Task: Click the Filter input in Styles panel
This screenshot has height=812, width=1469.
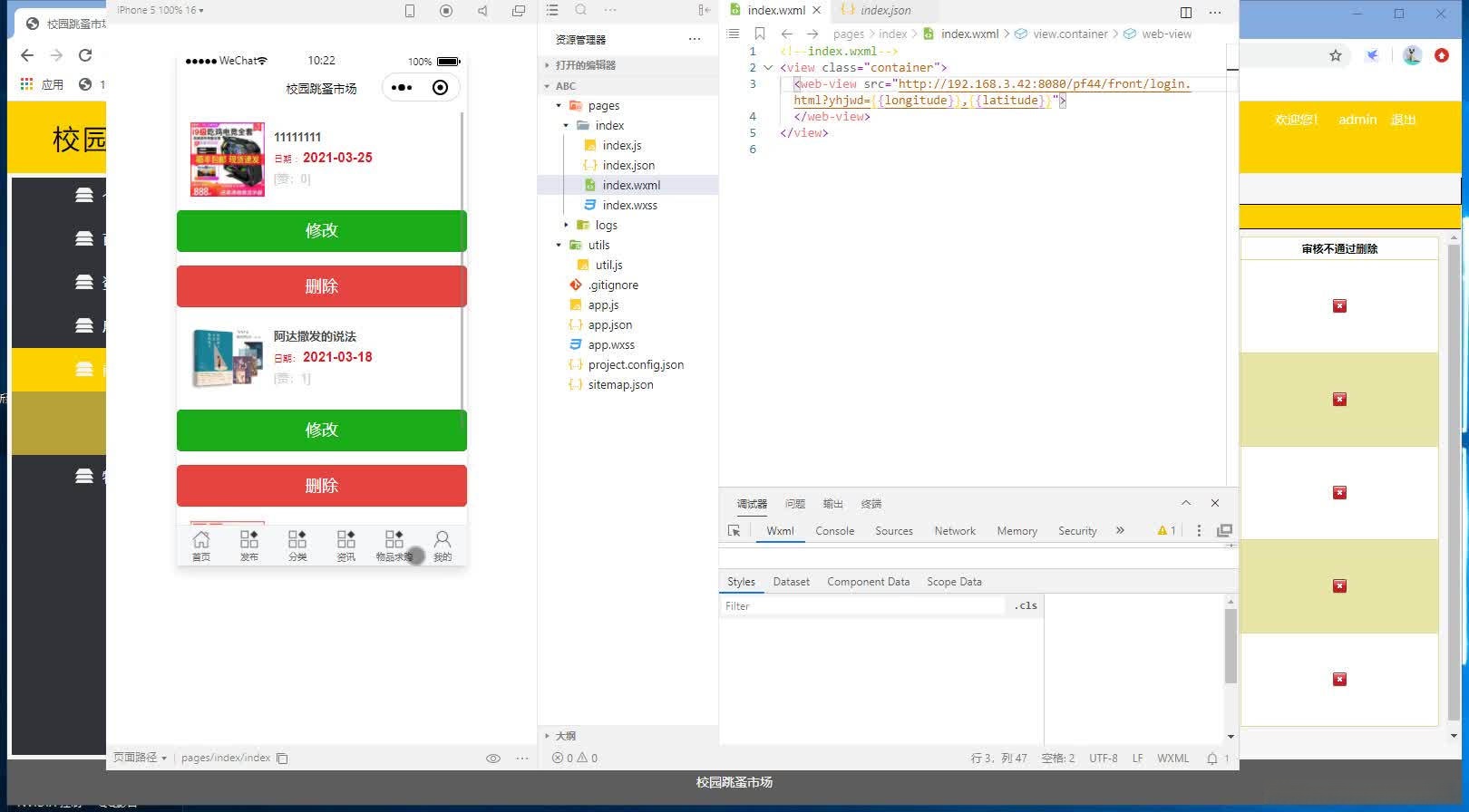Action: pos(861,606)
